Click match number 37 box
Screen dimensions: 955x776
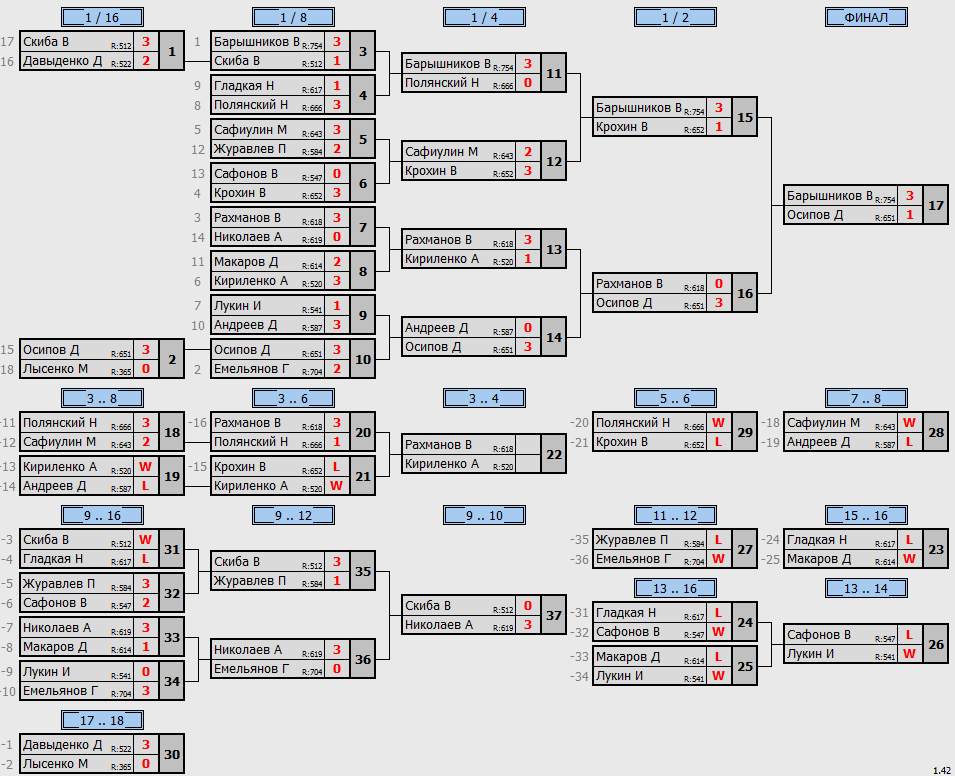pyautogui.click(x=554, y=615)
